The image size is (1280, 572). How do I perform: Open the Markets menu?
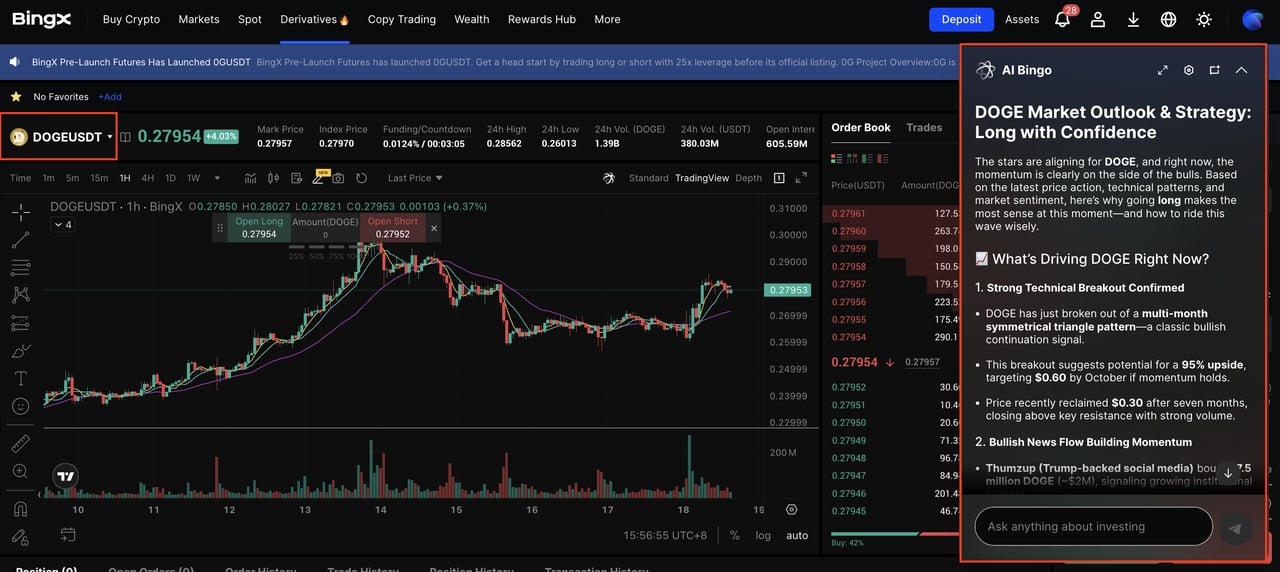(x=199, y=19)
